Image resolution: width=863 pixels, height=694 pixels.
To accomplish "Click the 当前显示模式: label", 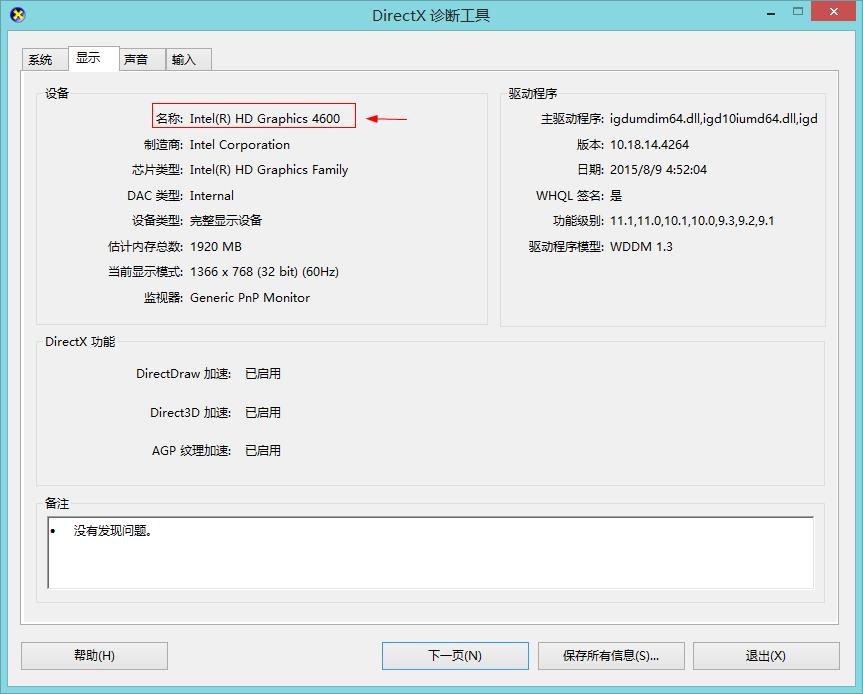I will (x=145, y=272).
